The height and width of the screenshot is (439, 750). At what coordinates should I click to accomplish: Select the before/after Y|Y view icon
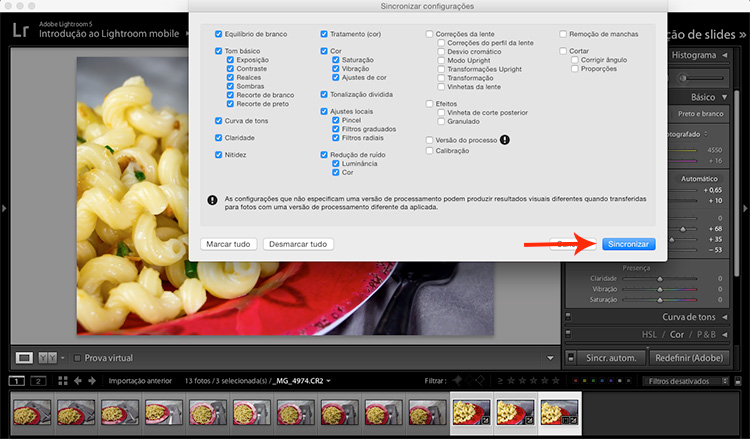pyautogui.click(x=47, y=357)
